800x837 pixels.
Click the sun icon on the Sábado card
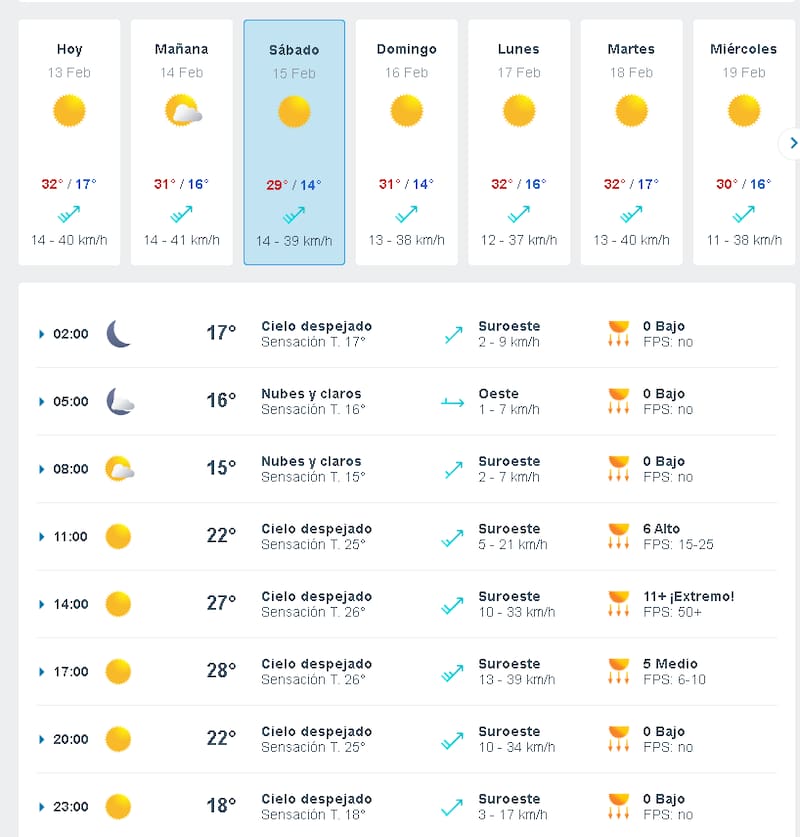[293, 112]
